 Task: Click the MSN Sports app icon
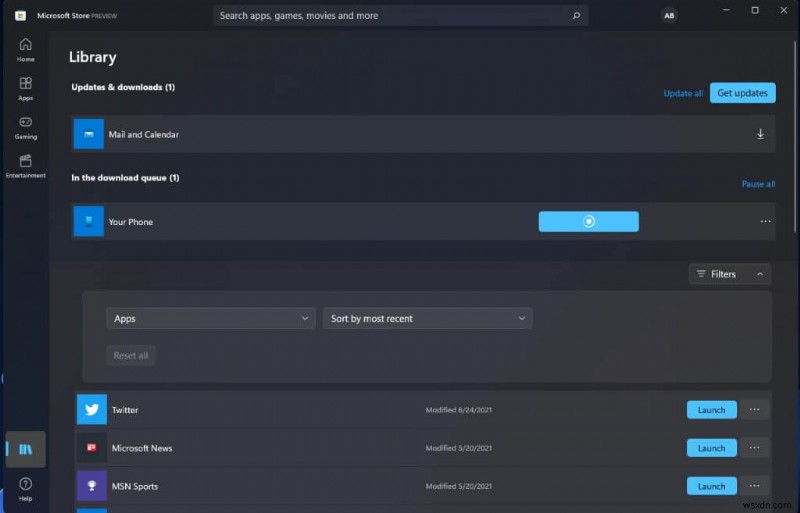point(92,486)
